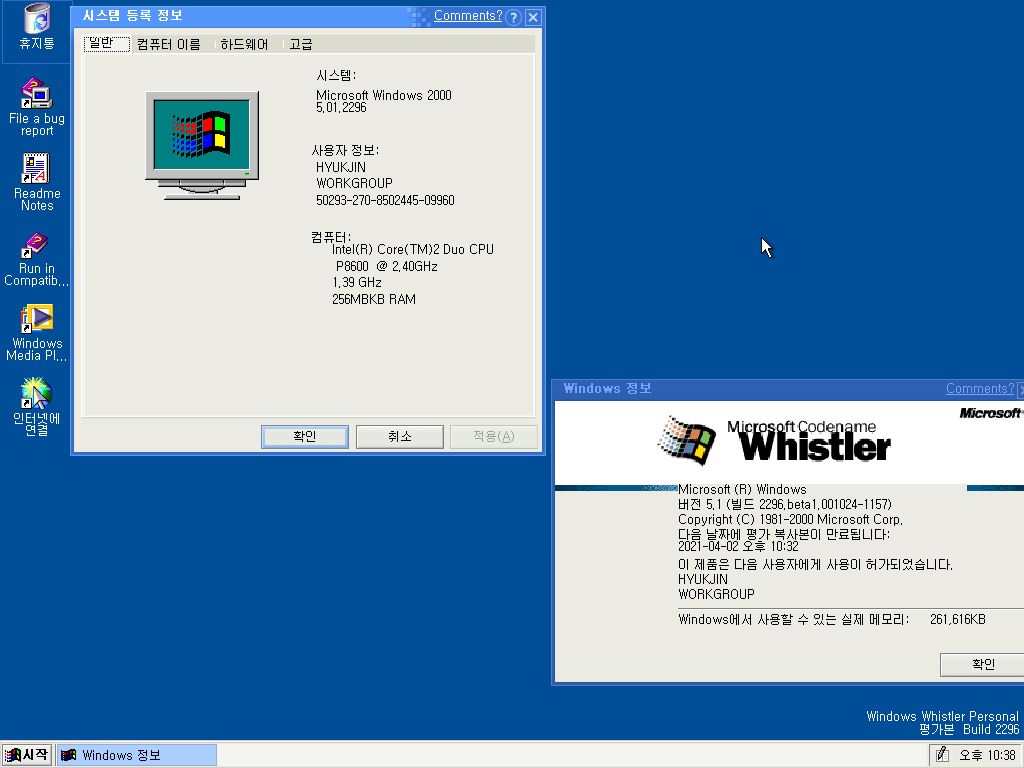Screen dimensions: 1024x768
Task: Click the help question mark in 시스템 등록 정보
Action: (514, 18)
